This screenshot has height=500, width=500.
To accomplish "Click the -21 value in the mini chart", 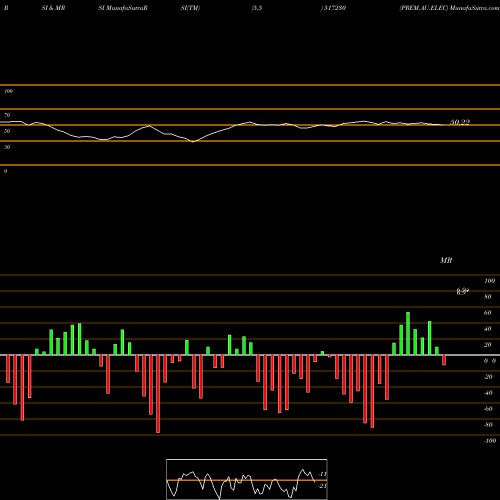I will coord(322,486).
